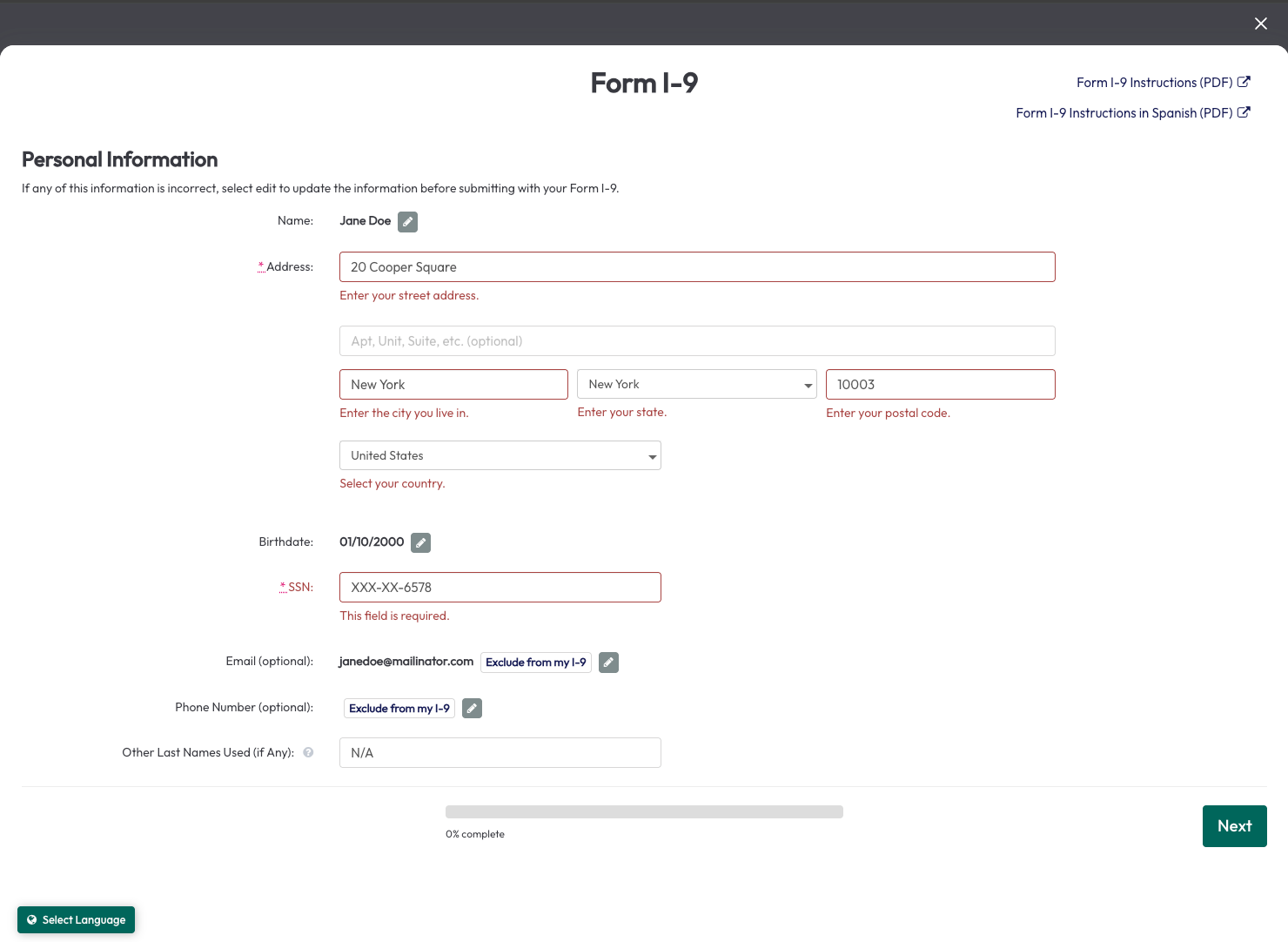
Task: Click the help icon for Other Last Names
Action: click(x=308, y=753)
